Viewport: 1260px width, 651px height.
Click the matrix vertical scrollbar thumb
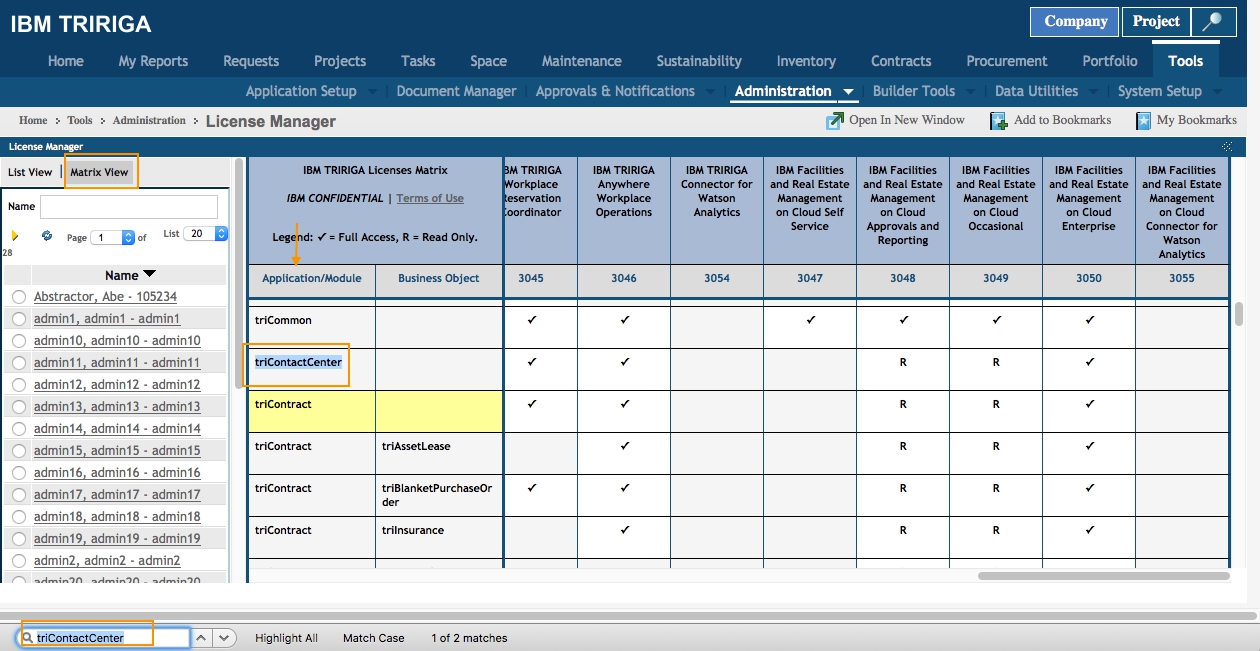(1239, 315)
